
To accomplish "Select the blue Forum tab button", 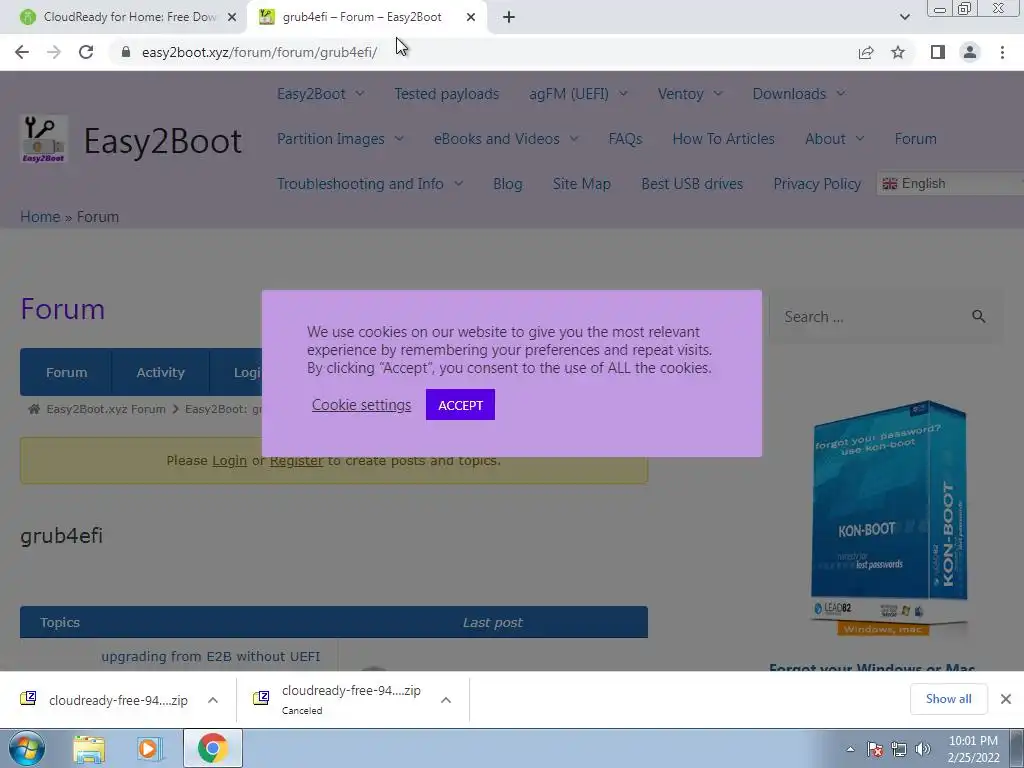I will 66,372.
